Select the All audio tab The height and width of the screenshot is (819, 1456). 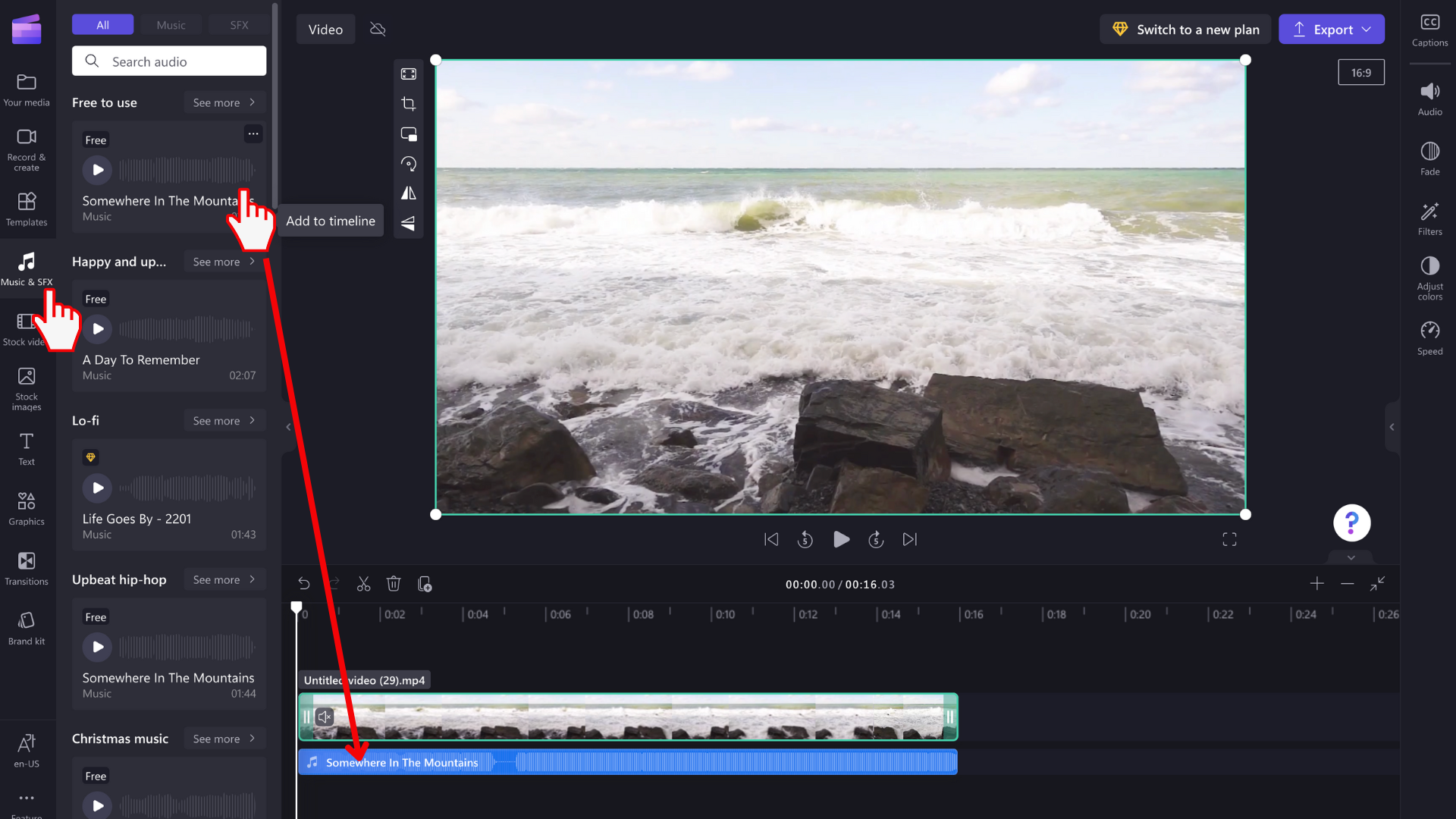coord(103,25)
